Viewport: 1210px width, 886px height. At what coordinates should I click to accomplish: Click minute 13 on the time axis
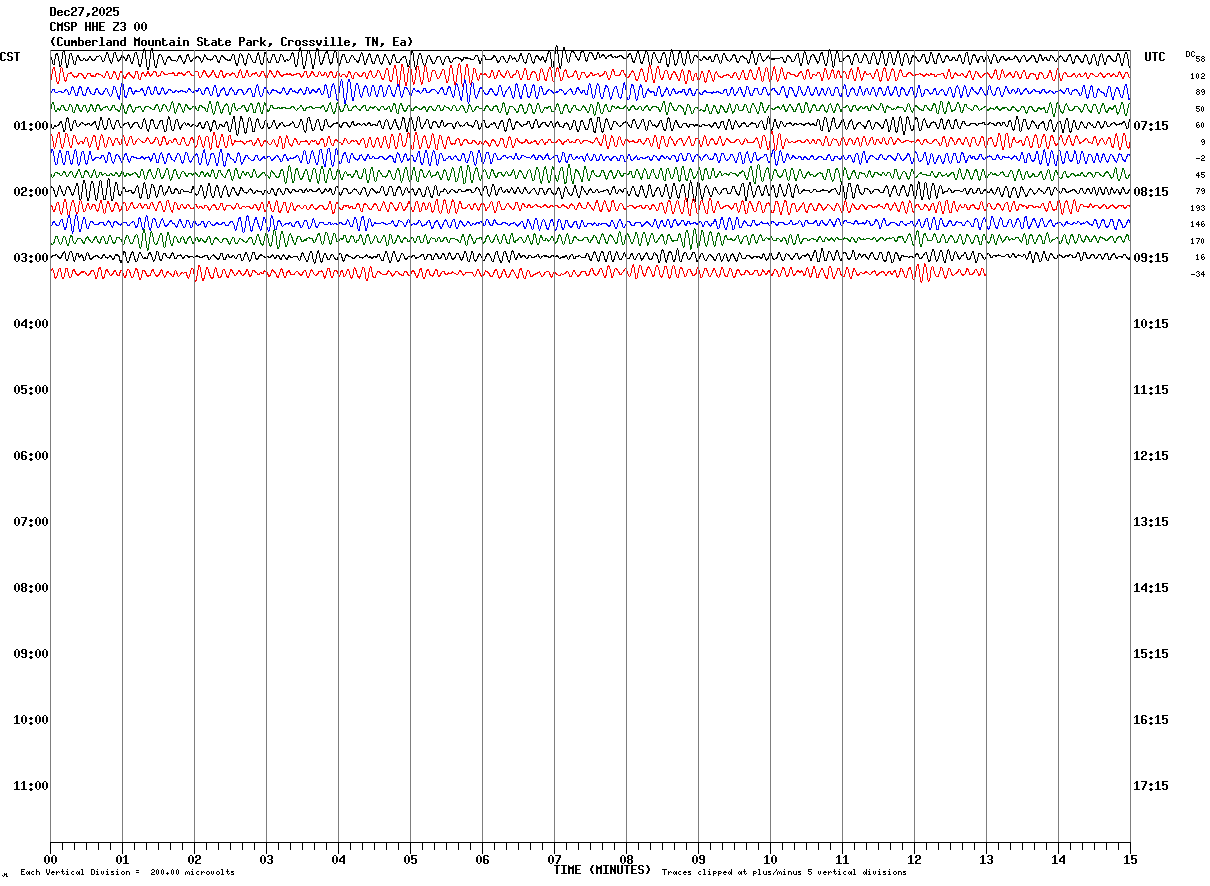point(986,860)
